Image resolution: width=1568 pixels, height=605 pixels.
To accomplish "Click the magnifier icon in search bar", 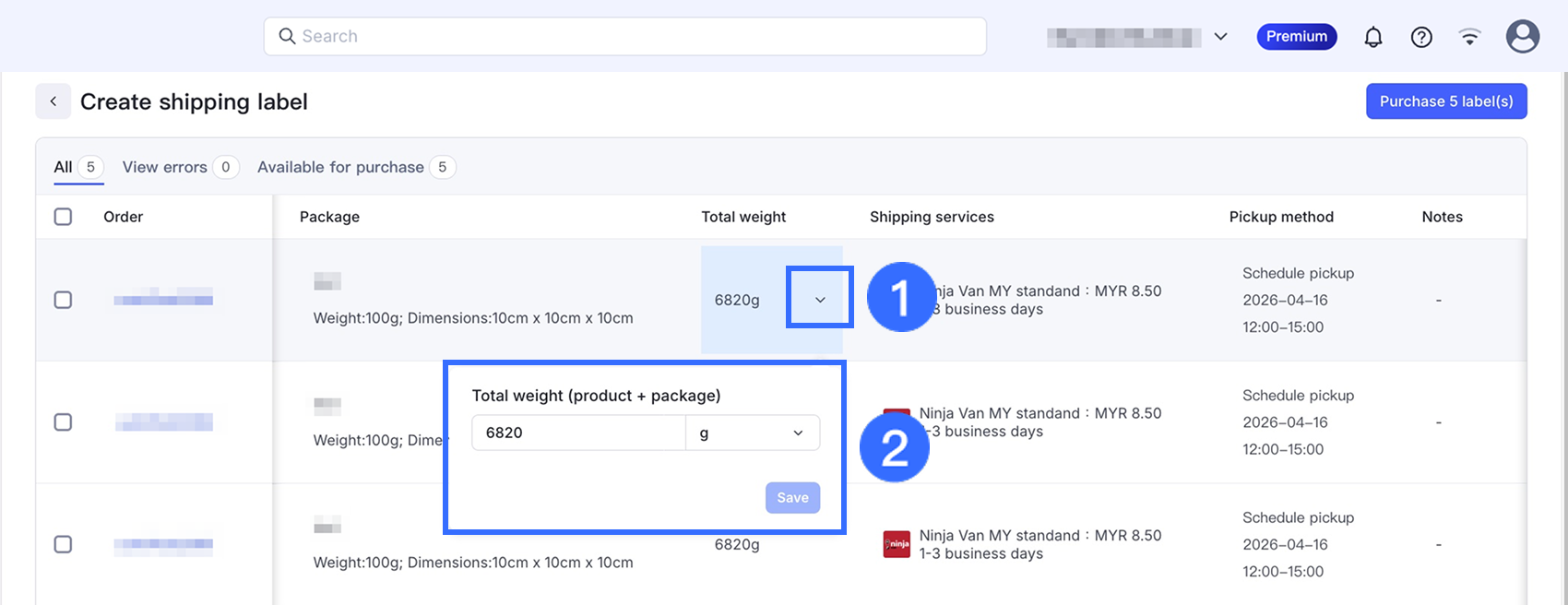I will pos(287,36).
